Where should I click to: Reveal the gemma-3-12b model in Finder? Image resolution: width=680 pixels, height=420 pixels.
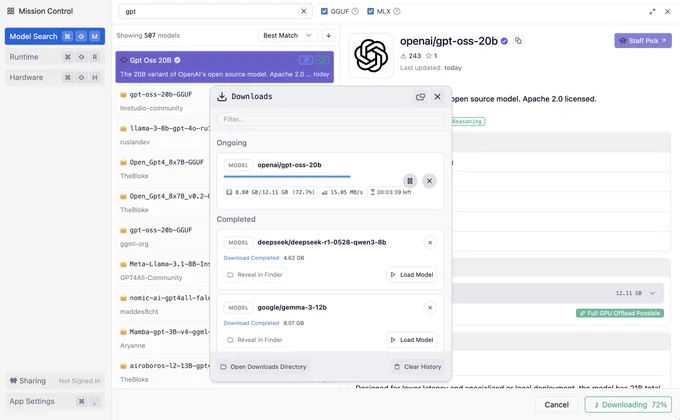(255, 340)
